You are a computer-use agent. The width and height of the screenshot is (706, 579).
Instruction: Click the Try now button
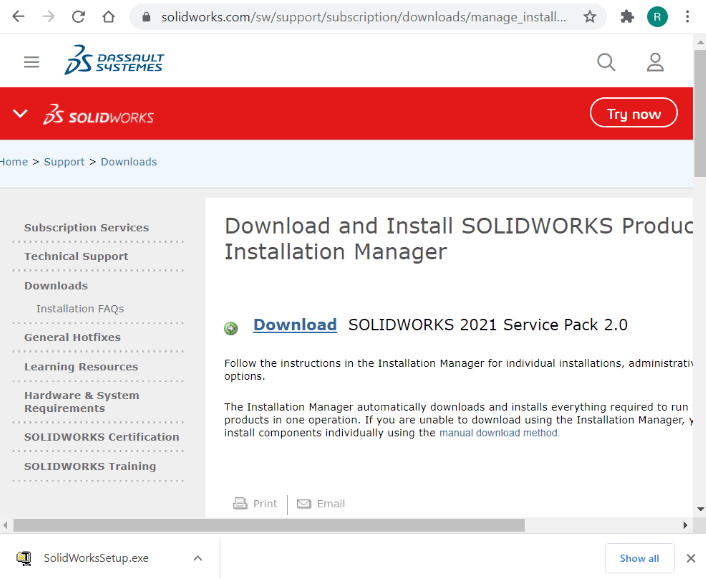634,113
